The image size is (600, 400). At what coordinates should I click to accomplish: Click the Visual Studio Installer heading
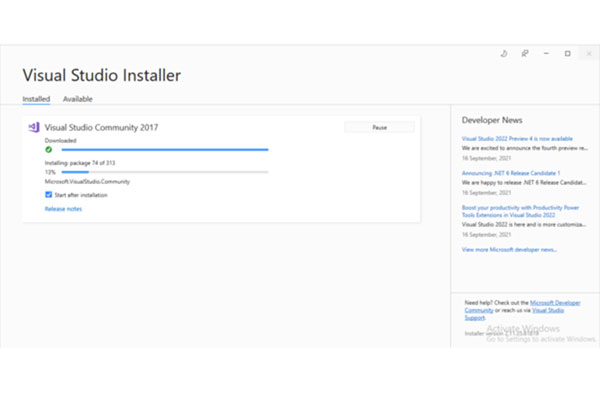coord(102,75)
